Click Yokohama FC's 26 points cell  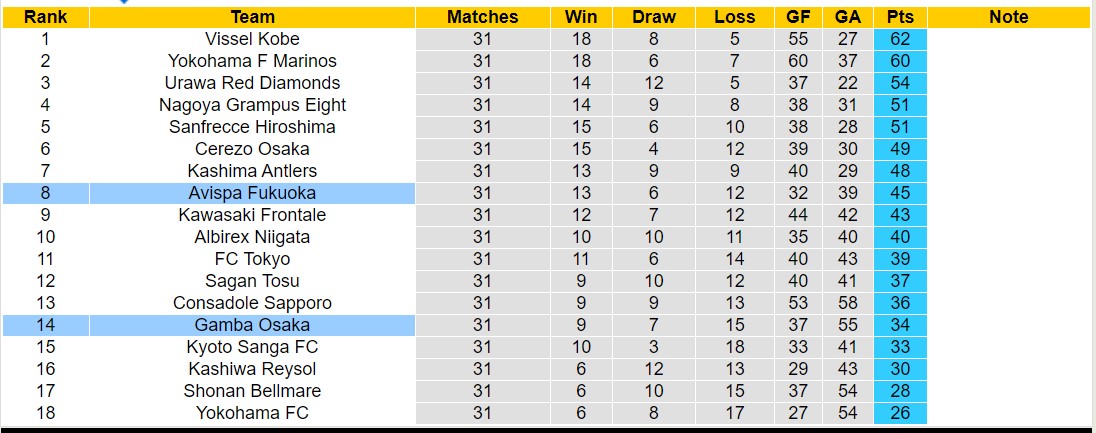click(900, 413)
